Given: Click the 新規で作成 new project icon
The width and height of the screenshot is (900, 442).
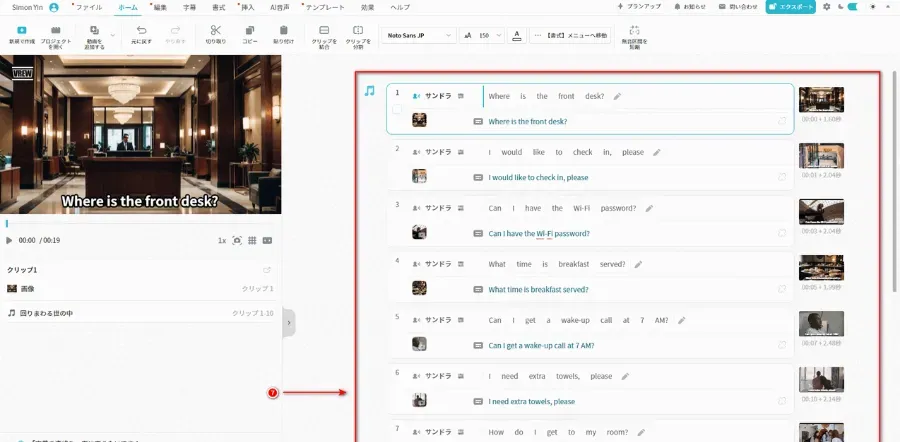Looking at the screenshot, I should coord(21,30).
